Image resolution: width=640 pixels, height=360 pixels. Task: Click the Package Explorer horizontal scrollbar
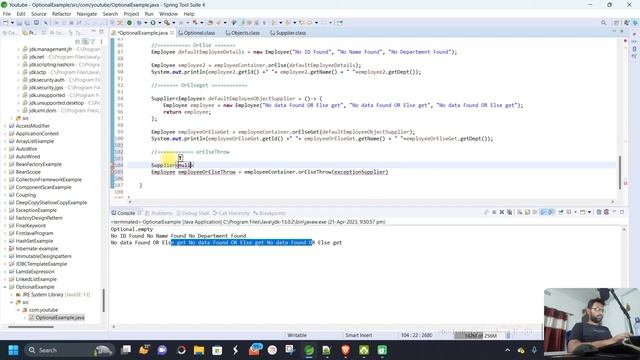tap(31, 327)
